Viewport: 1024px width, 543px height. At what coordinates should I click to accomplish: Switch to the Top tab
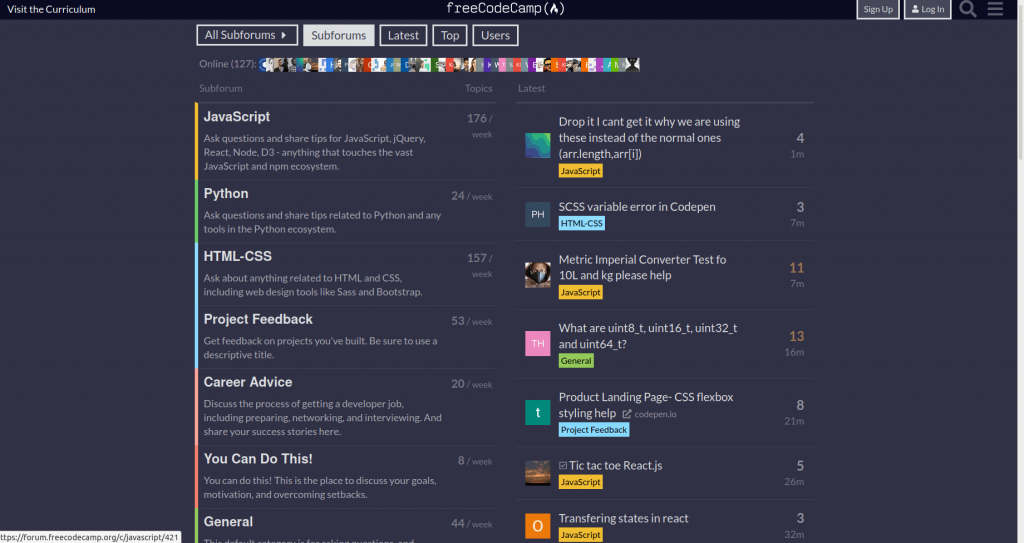[450, 35]
